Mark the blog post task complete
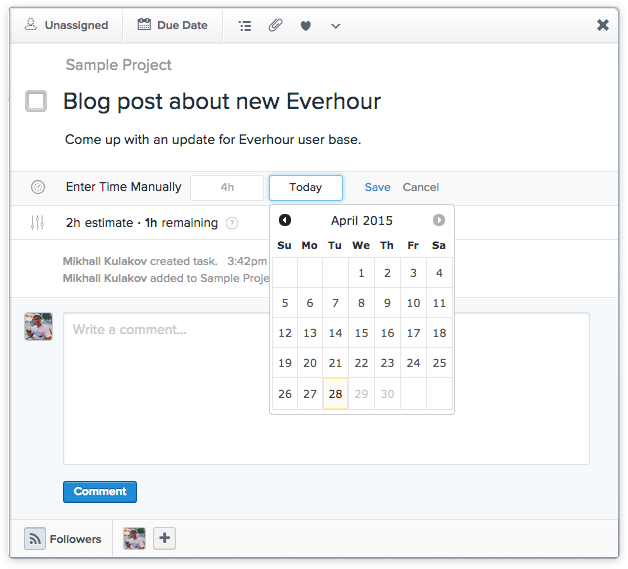 (x=36, y=101)
